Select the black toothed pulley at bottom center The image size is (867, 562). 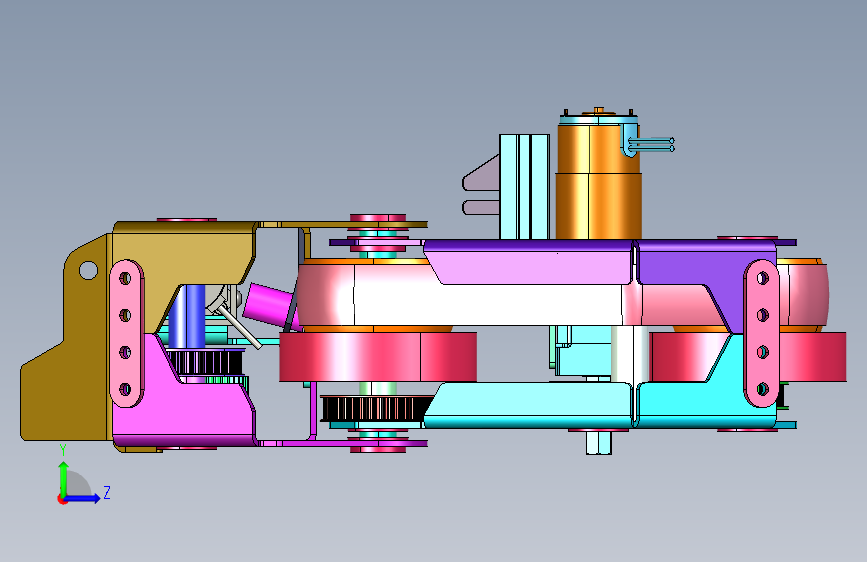click(x=376, y=409)
